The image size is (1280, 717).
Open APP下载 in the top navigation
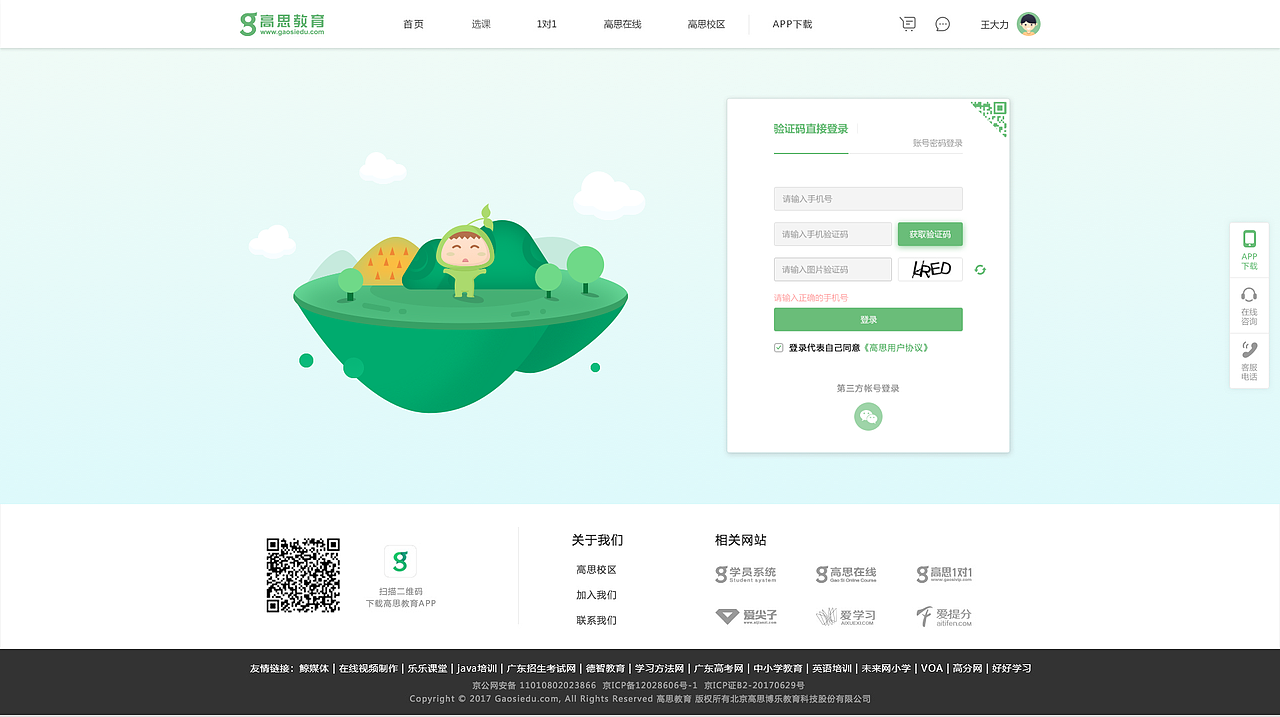pyautogui.click(x=792, y=24)
